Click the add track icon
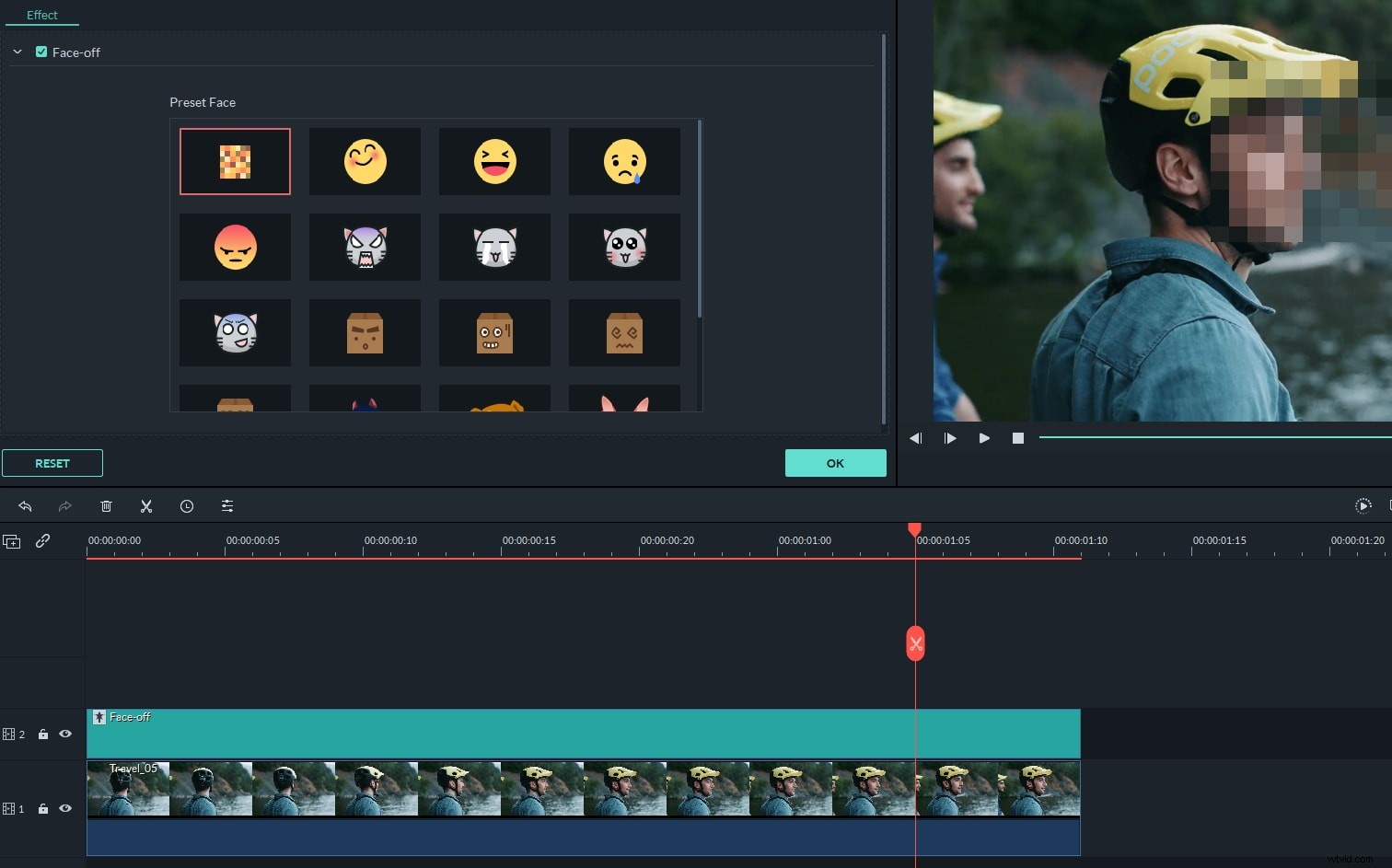Screen dimensions: 1392x868 (12, 541)
